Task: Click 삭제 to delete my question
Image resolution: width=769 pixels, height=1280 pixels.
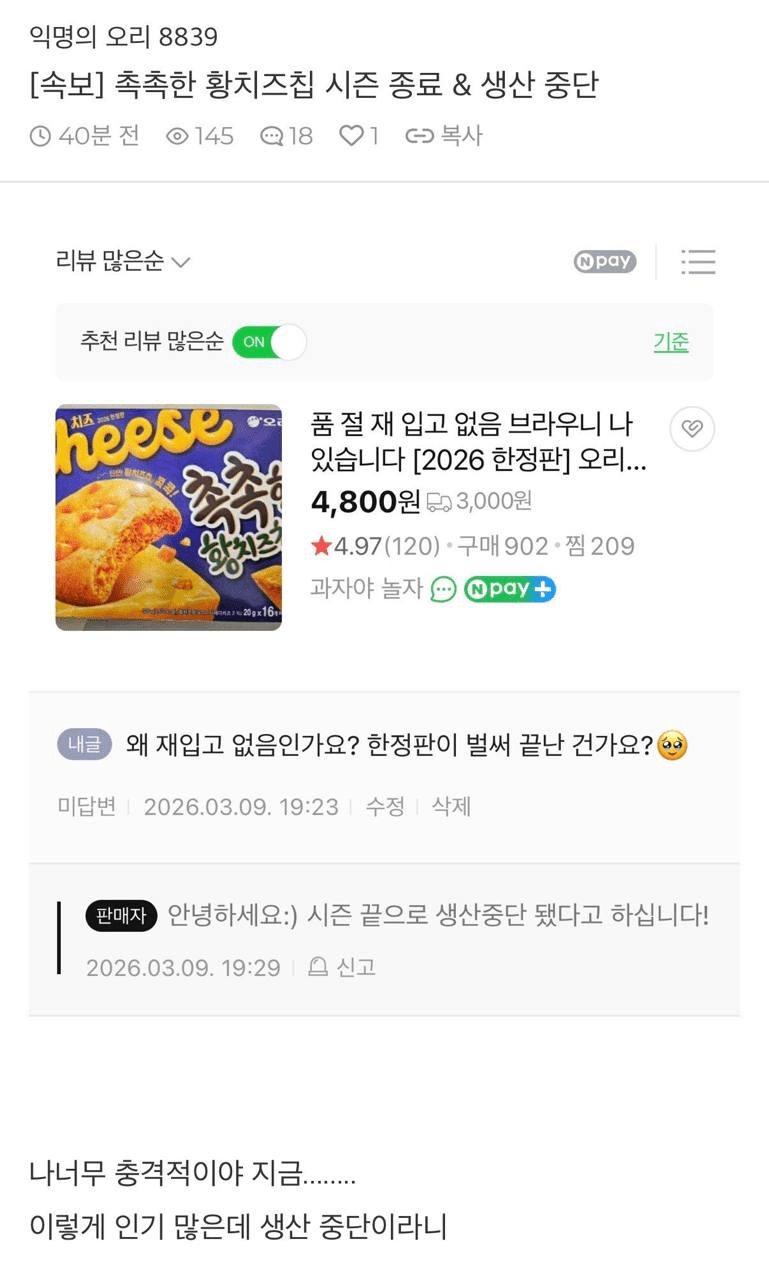Action: tap(451, 806)
